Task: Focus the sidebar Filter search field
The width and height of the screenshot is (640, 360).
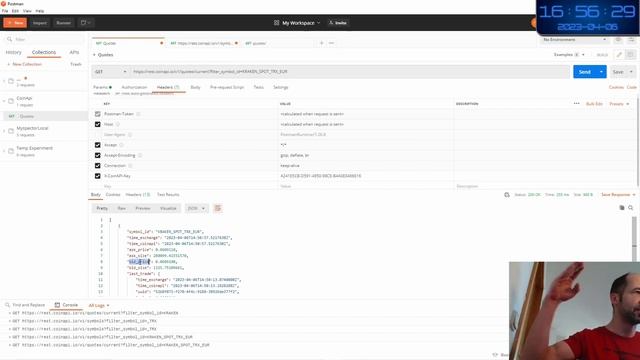Action: click(45, 39)
